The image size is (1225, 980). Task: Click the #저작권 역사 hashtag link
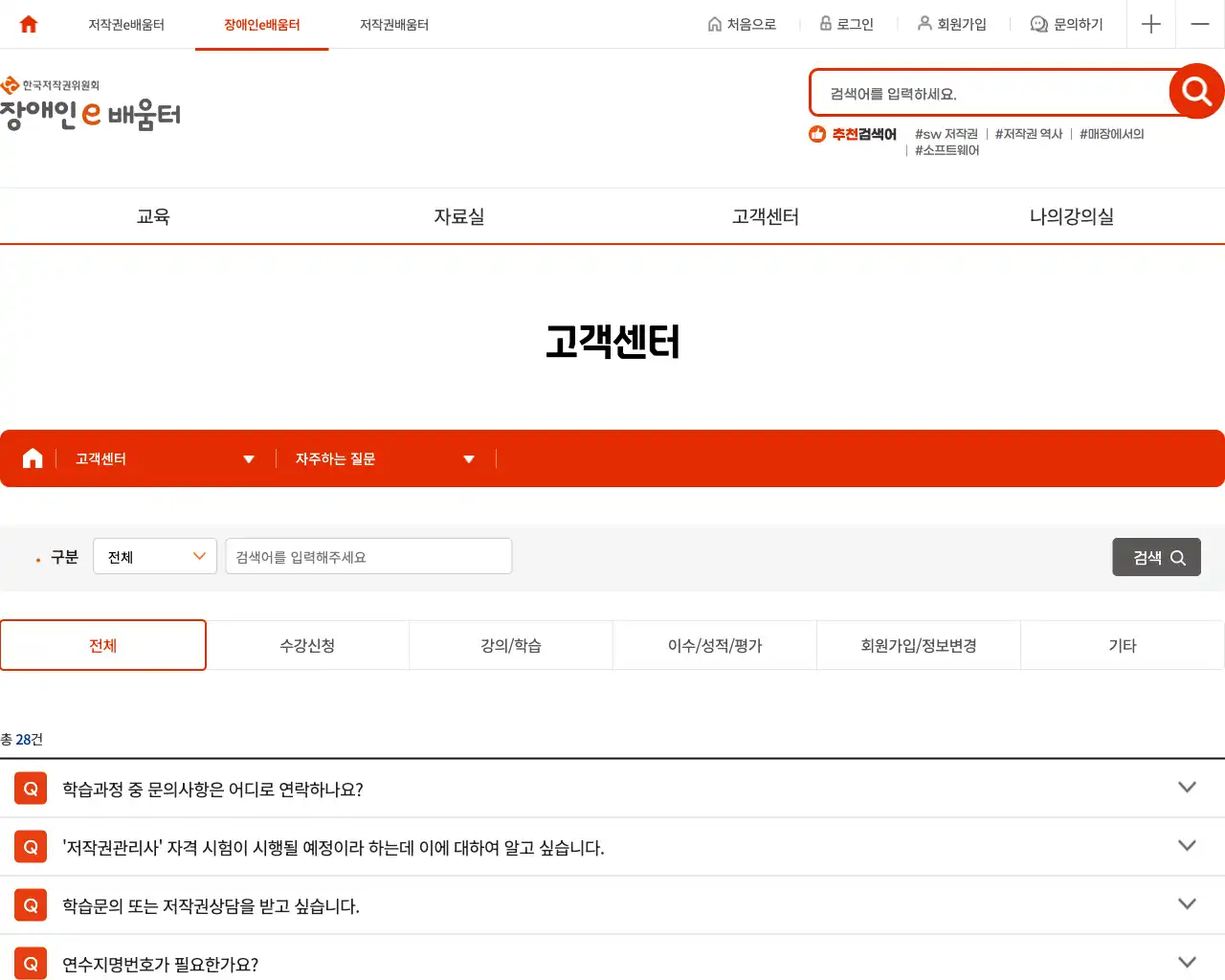[1028, 134]
